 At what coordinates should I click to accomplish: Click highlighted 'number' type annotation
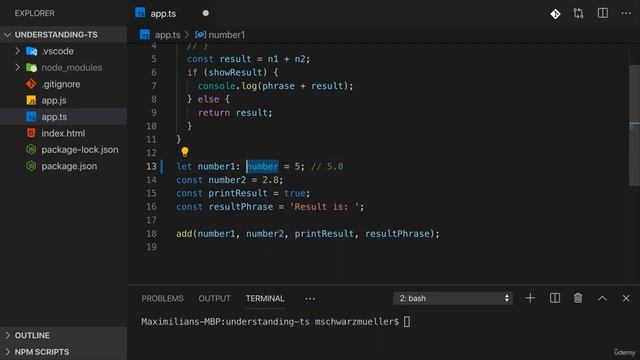pyautogui.click(x=262, y=167)
